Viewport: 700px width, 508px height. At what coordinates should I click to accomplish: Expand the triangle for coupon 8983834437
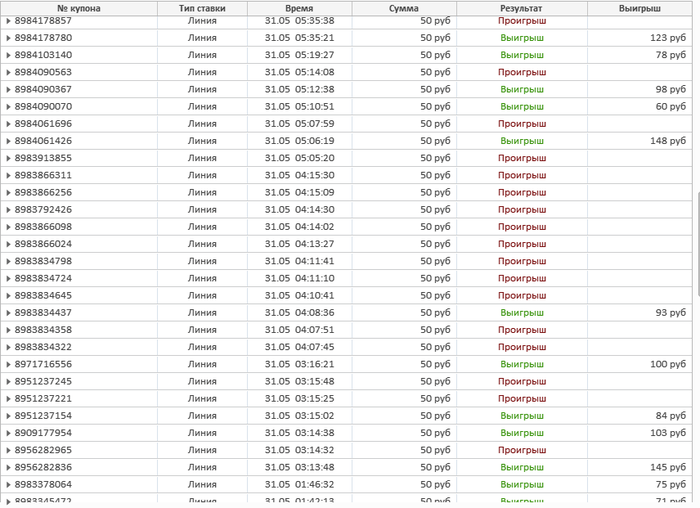(x=8, y=313)
